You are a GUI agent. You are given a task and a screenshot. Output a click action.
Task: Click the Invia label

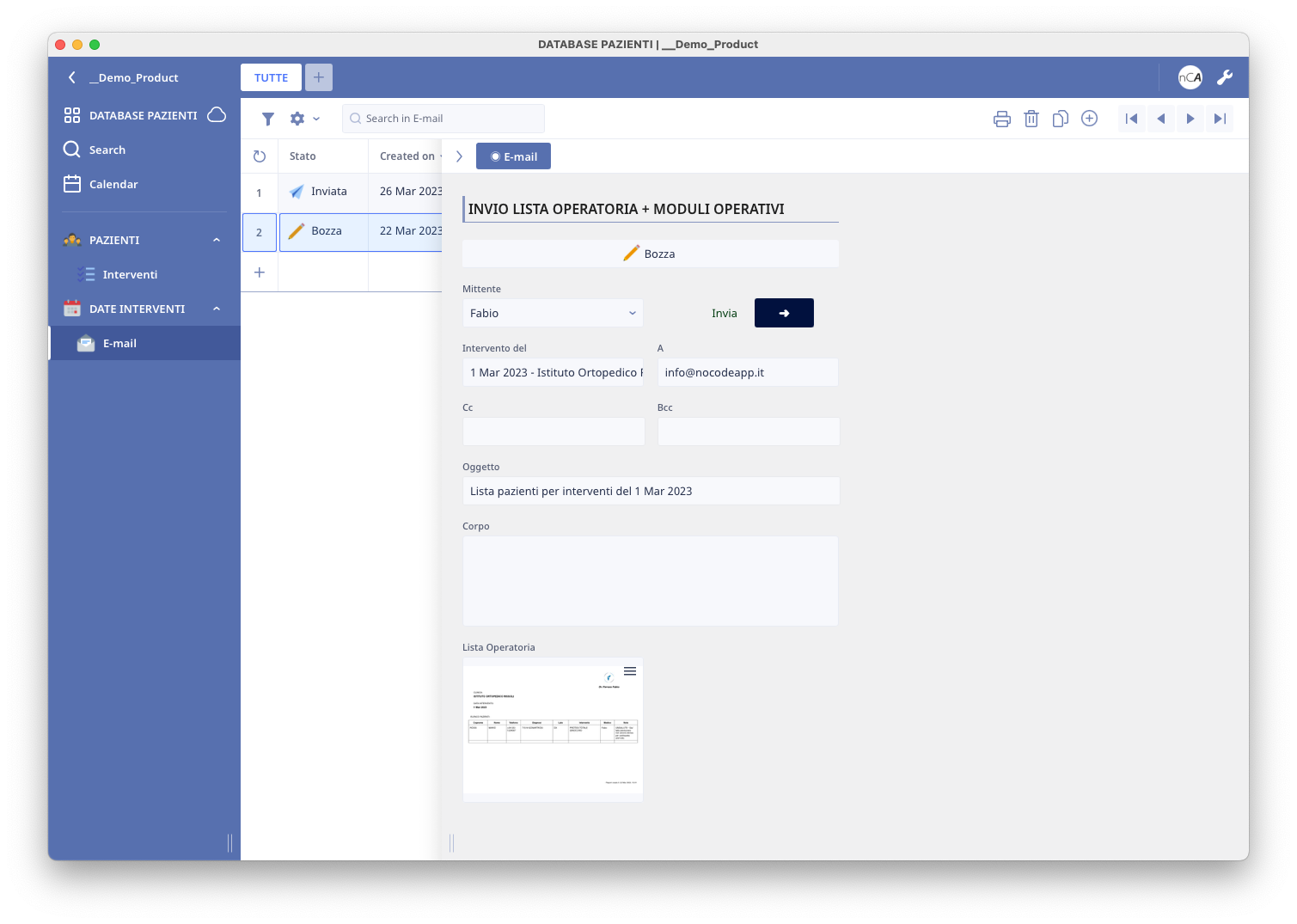pyautogui.click(x=724, y=313)
